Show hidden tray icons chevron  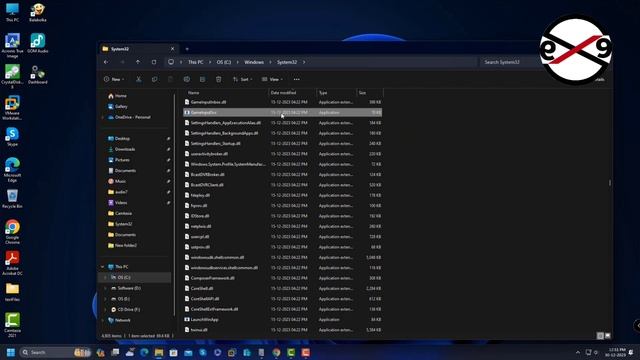(x=578, y=352)
